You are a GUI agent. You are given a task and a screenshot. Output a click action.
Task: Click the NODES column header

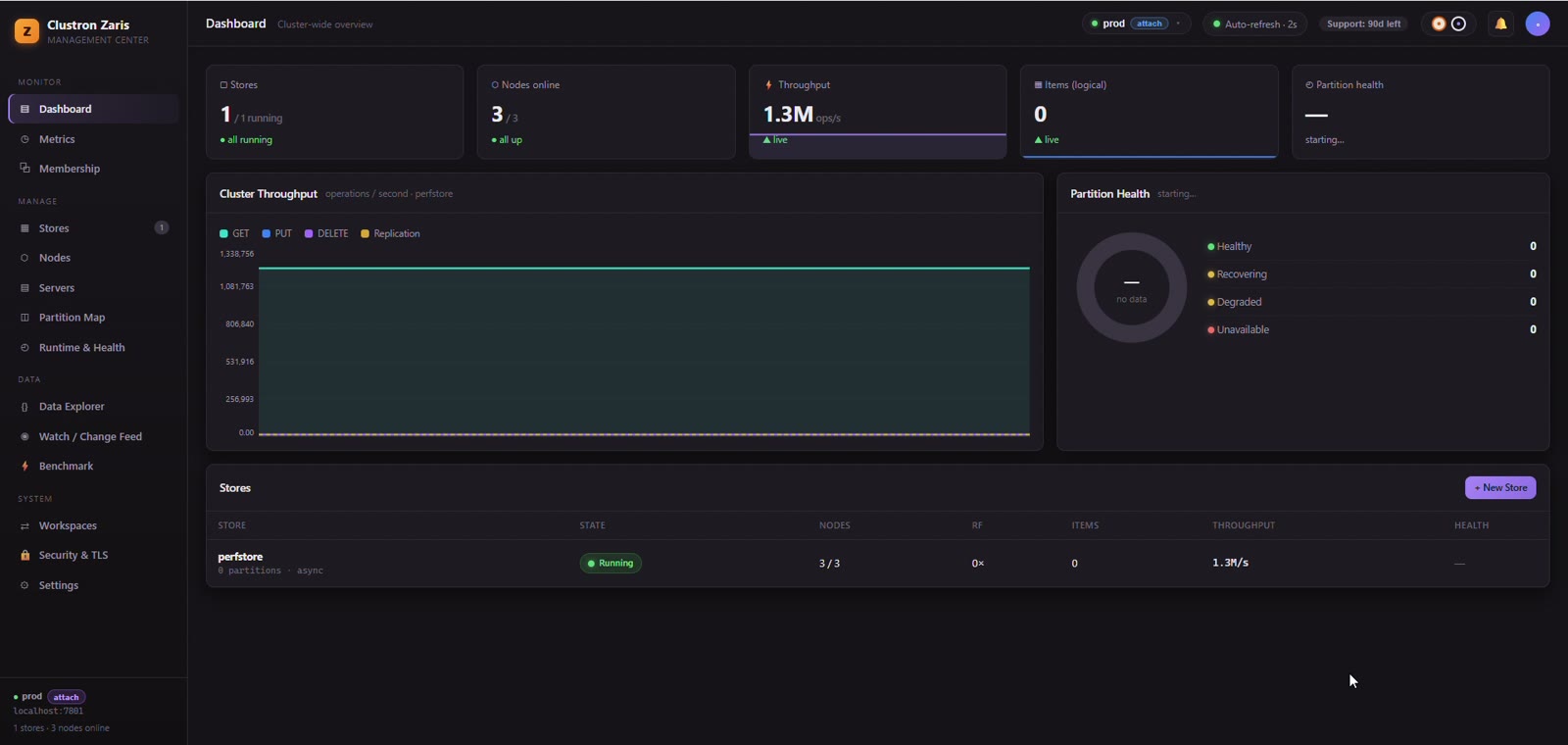tap(835, 525)
